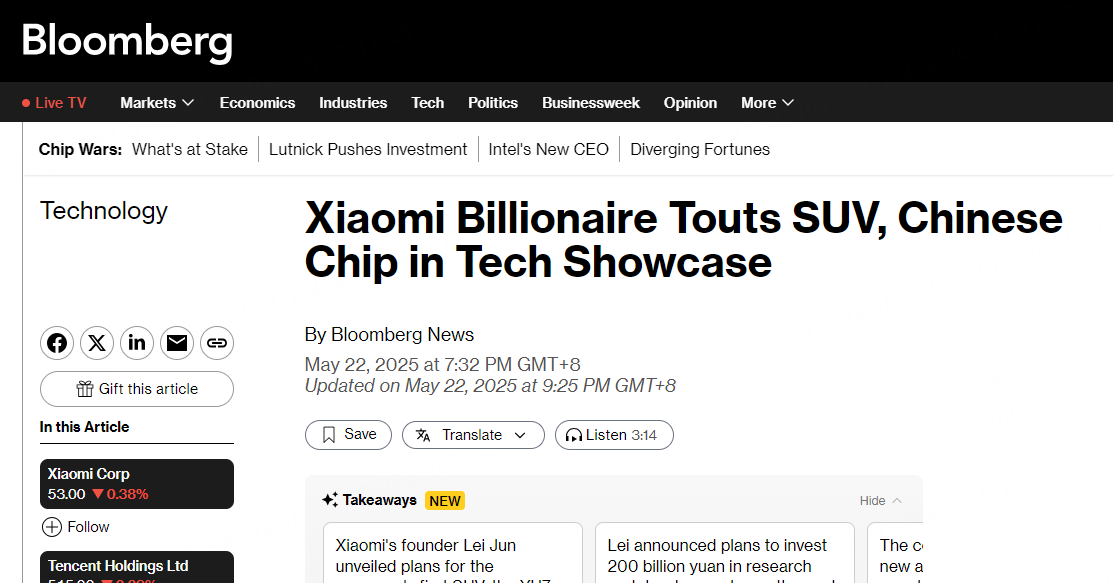
Task: Expand the Markets dropdown menu
Action: [157, 103]
